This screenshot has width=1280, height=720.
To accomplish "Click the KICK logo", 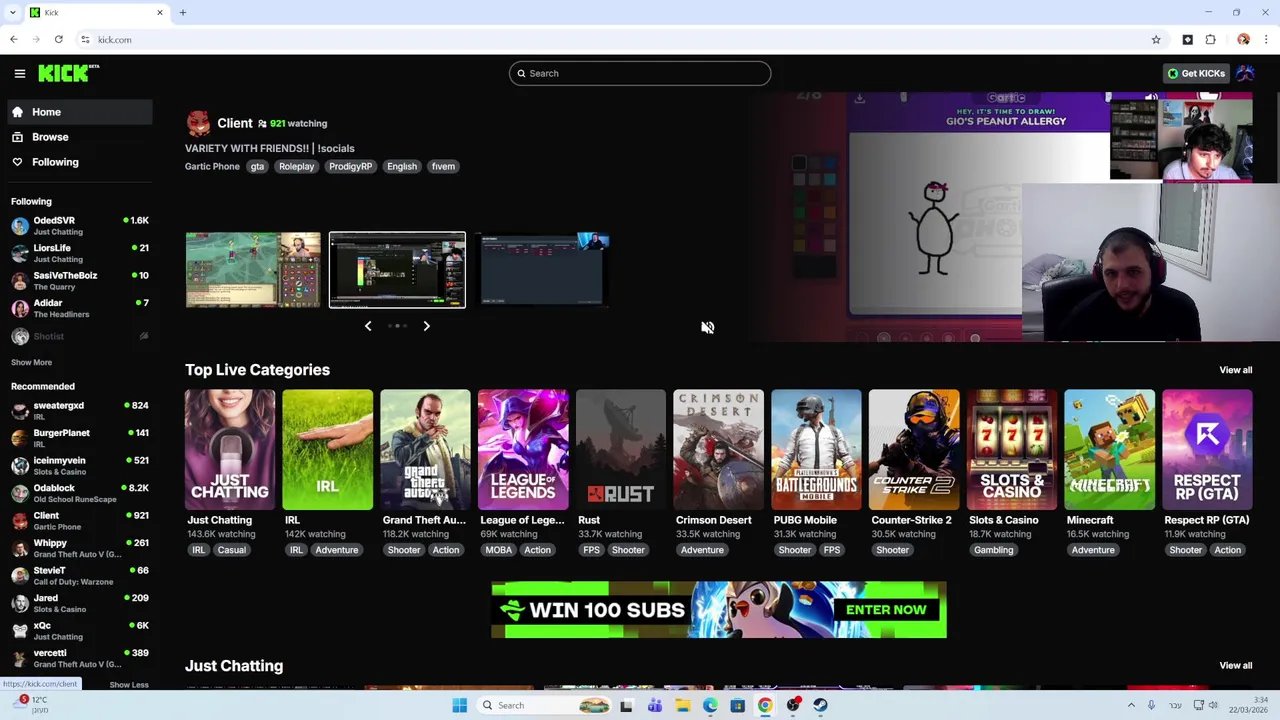I will tap(68, 73).
